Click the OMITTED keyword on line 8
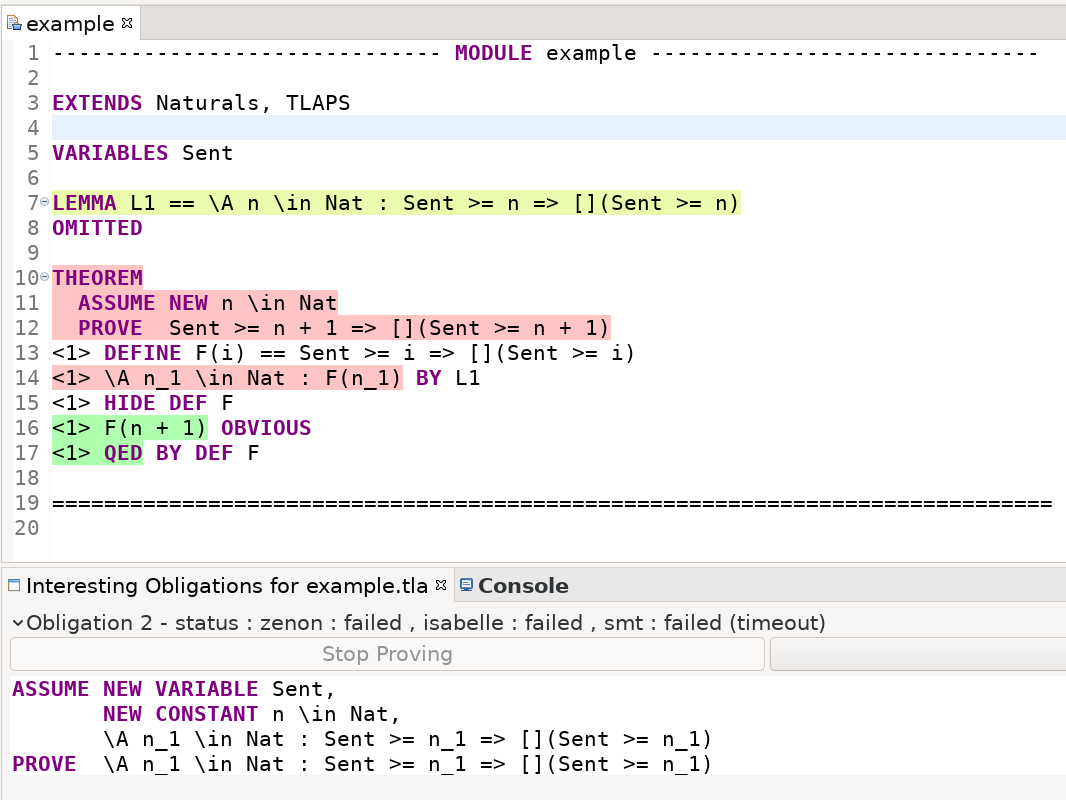 tap(97, 228)
